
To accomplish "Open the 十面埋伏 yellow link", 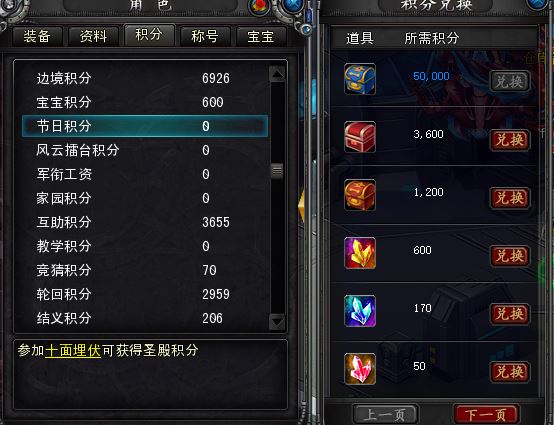I will 73,350.
